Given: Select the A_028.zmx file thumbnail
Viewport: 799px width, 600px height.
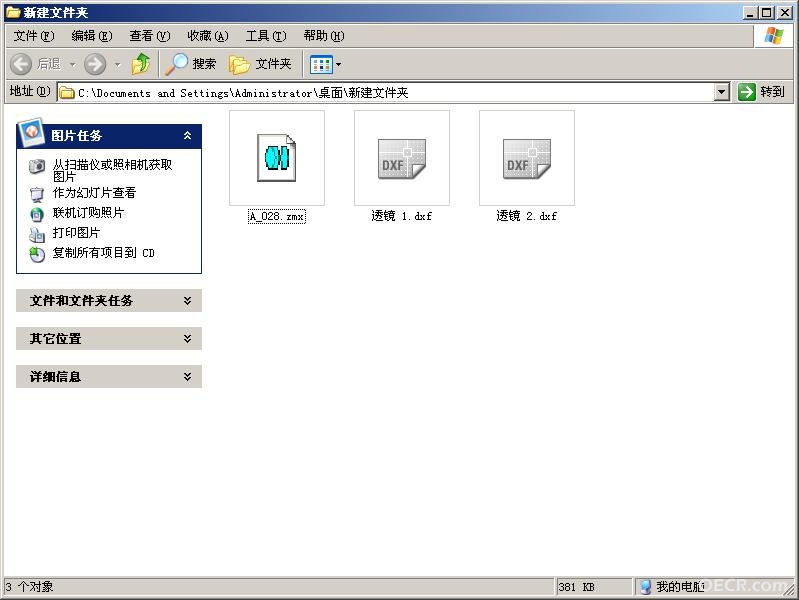Looking at the screenshot, I should point(277,158).
